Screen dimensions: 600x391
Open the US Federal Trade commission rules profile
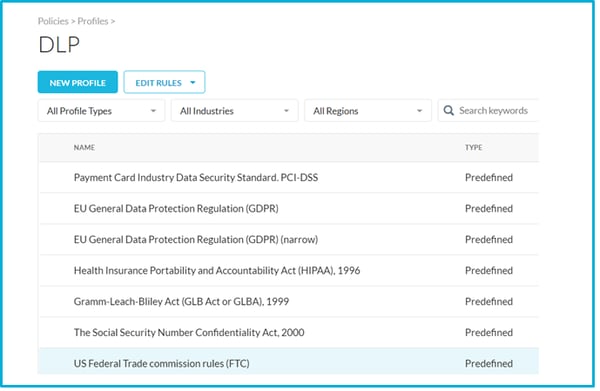pos(161,363)
